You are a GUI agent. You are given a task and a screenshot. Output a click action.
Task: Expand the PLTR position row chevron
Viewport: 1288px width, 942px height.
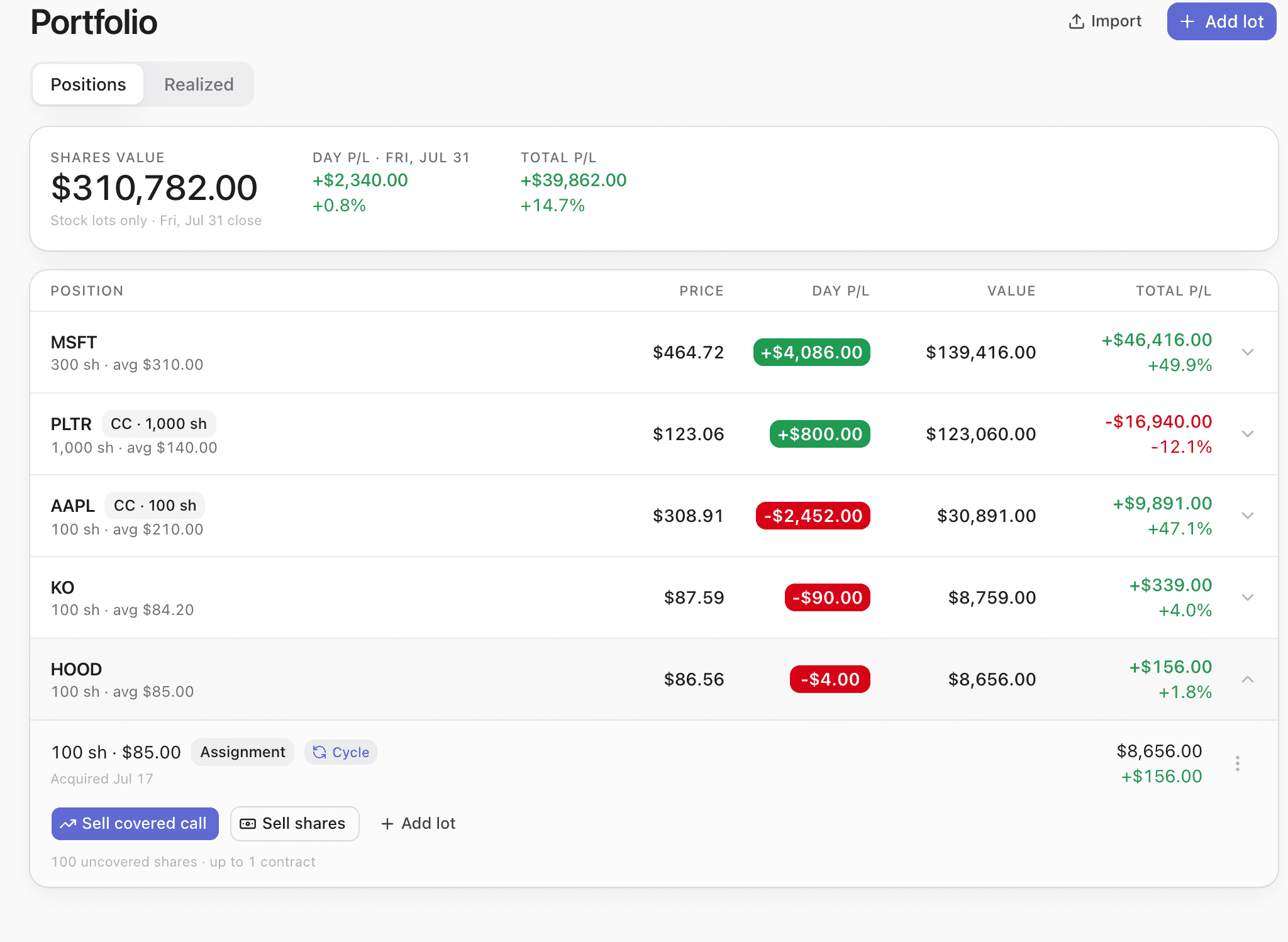[1248, 434]
